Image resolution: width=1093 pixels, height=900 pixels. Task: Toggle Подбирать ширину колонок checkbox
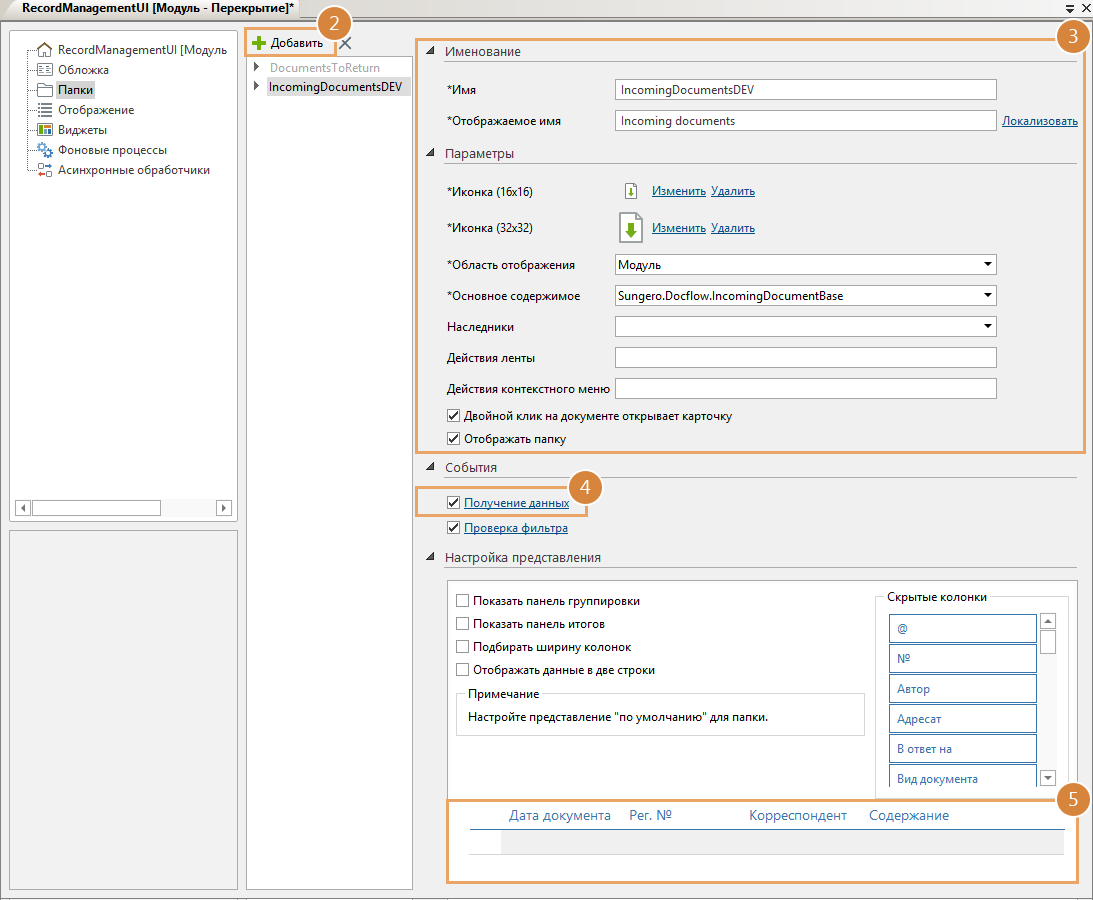tap(462, 647)
